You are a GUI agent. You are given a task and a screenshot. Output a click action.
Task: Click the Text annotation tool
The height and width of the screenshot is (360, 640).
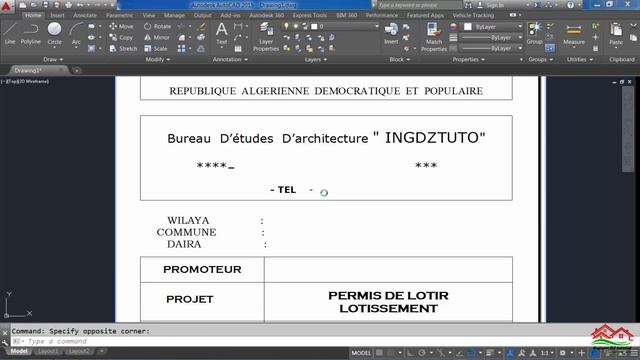click(222, 33)
